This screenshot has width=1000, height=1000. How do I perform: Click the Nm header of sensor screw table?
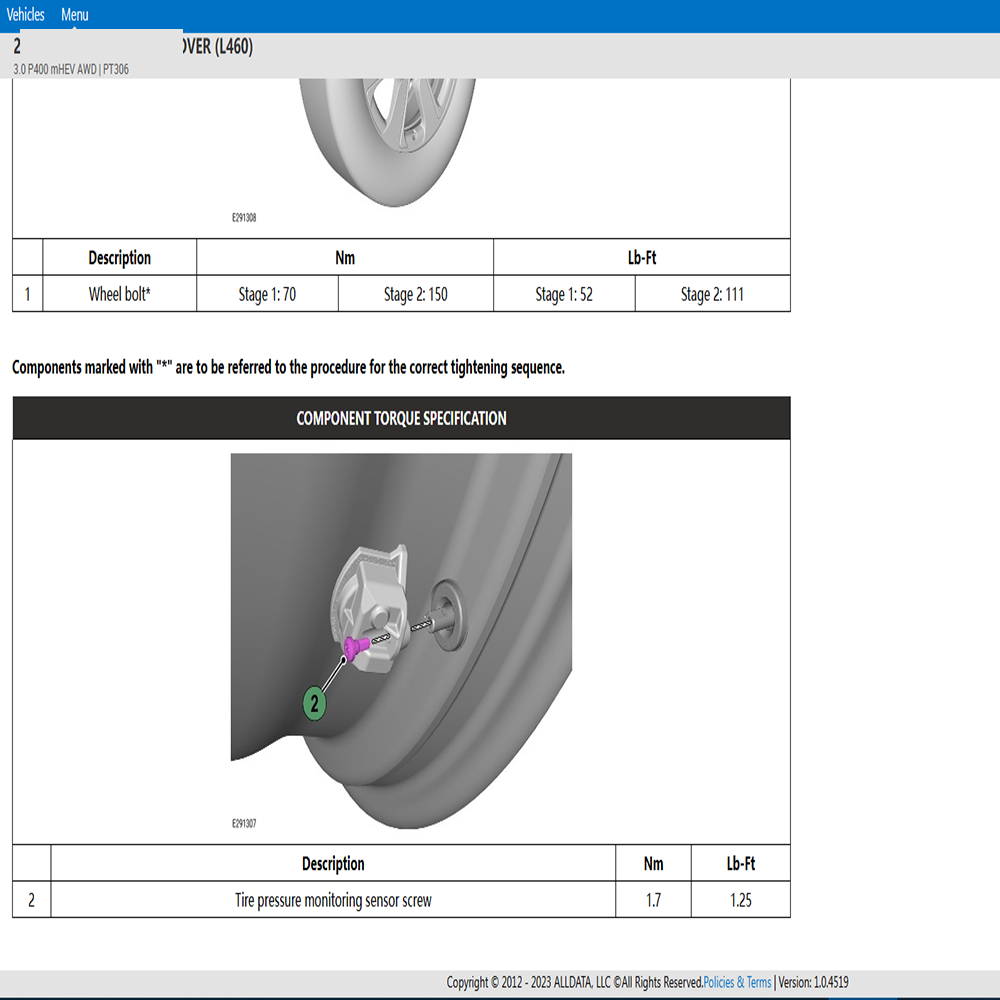click(653, 864)
